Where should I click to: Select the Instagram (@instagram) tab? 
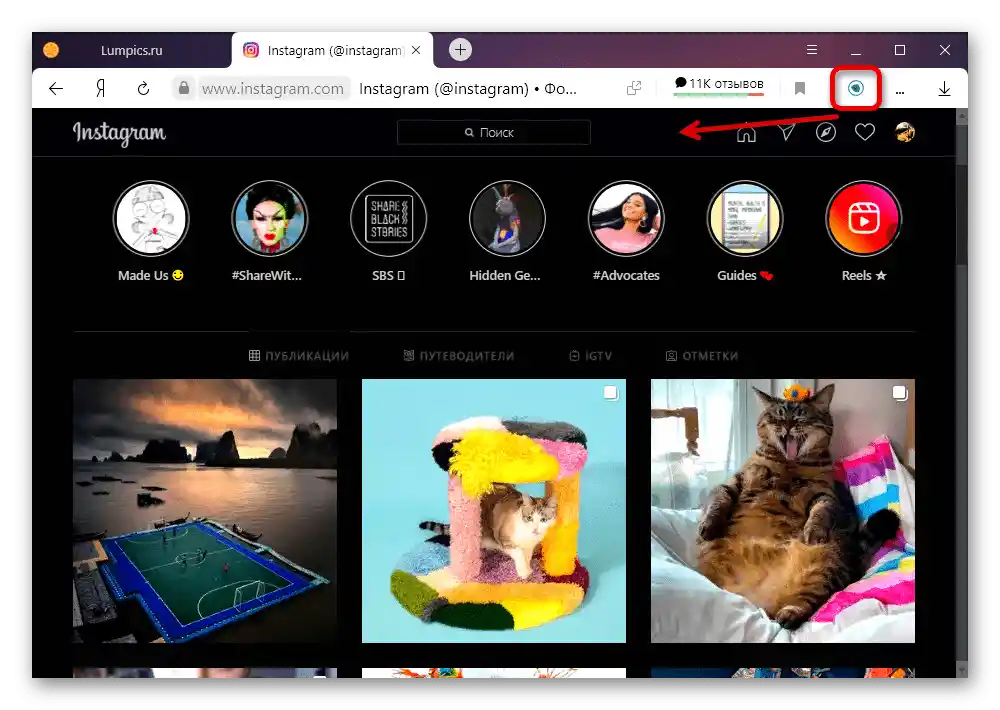coord(332,50)
